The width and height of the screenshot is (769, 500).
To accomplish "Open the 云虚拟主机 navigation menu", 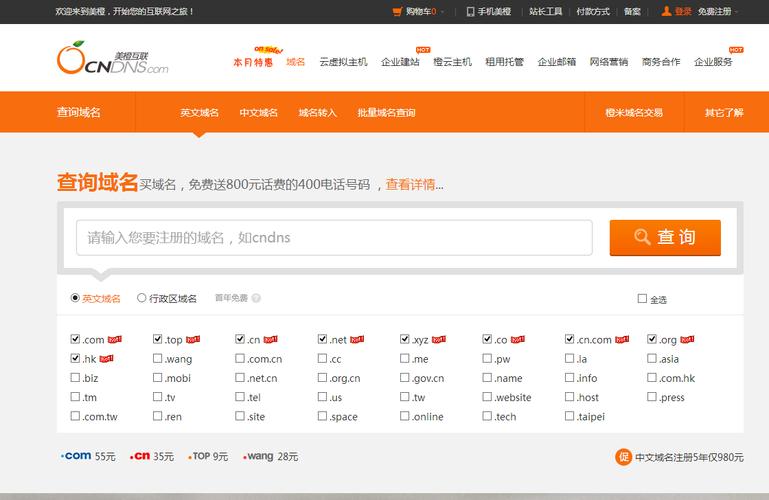I will pos(343,62).
